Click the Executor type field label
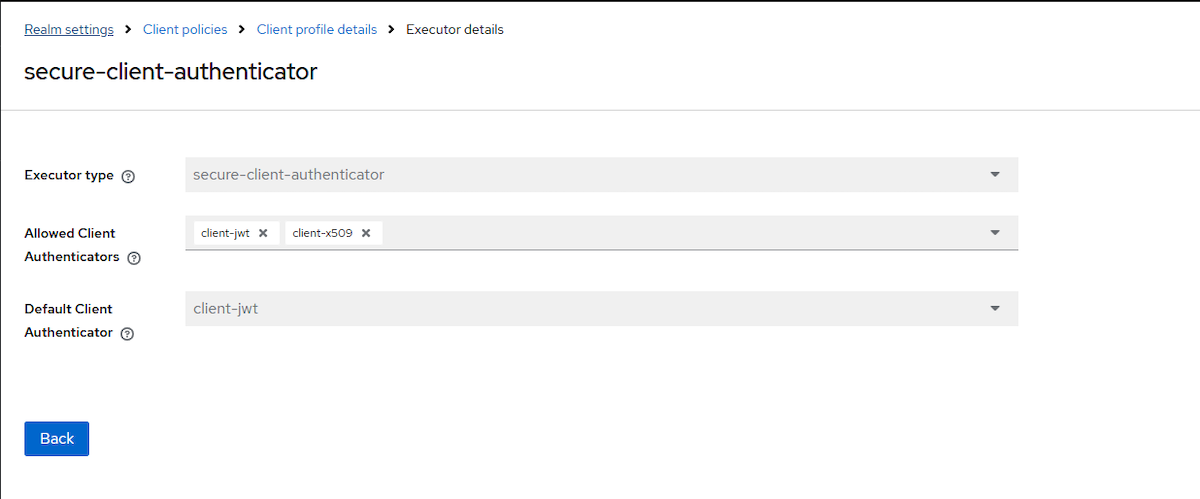 69,175
